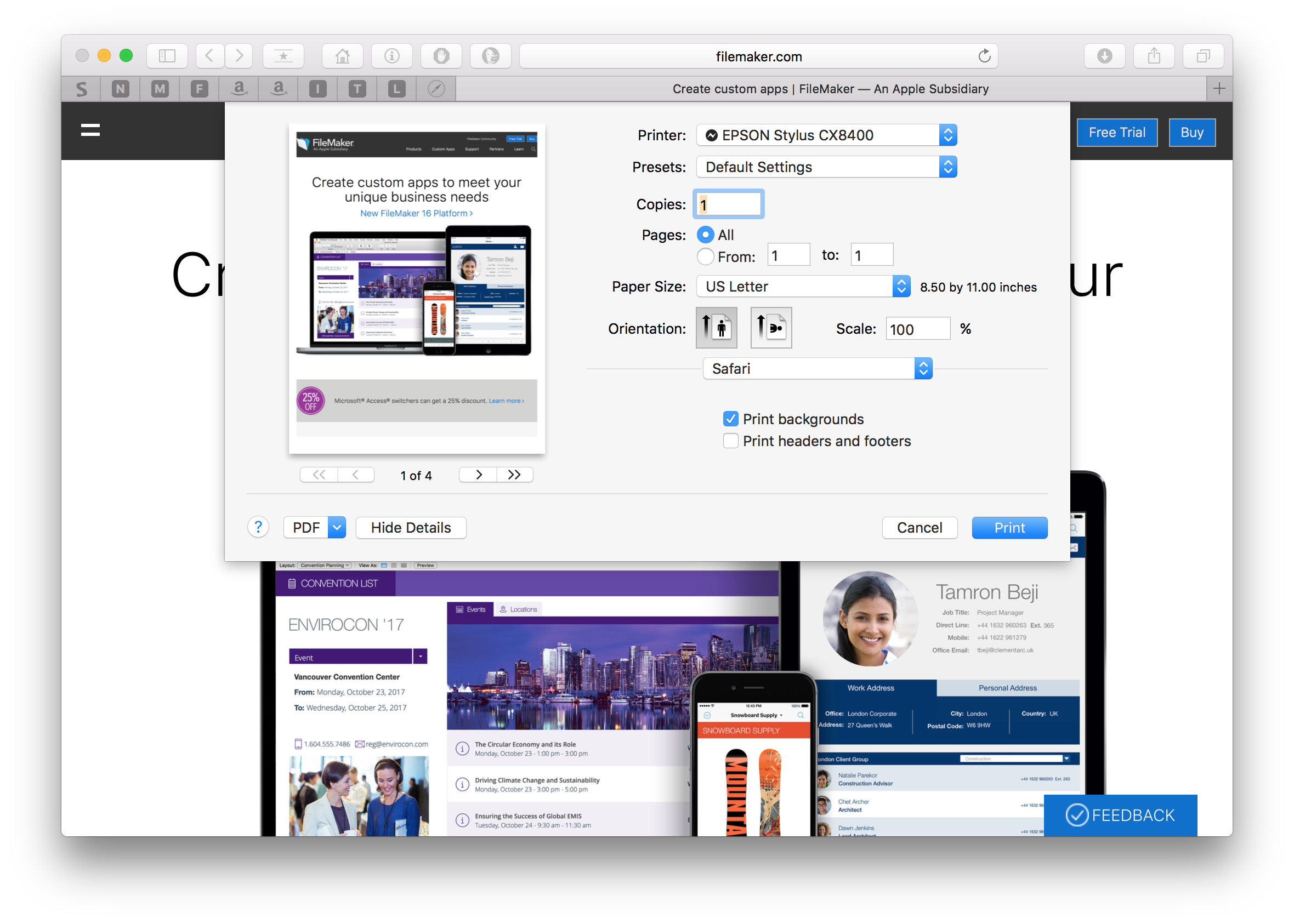1294x924 pixels.
Task: Click the Free Trial button
Action: 1117,133
